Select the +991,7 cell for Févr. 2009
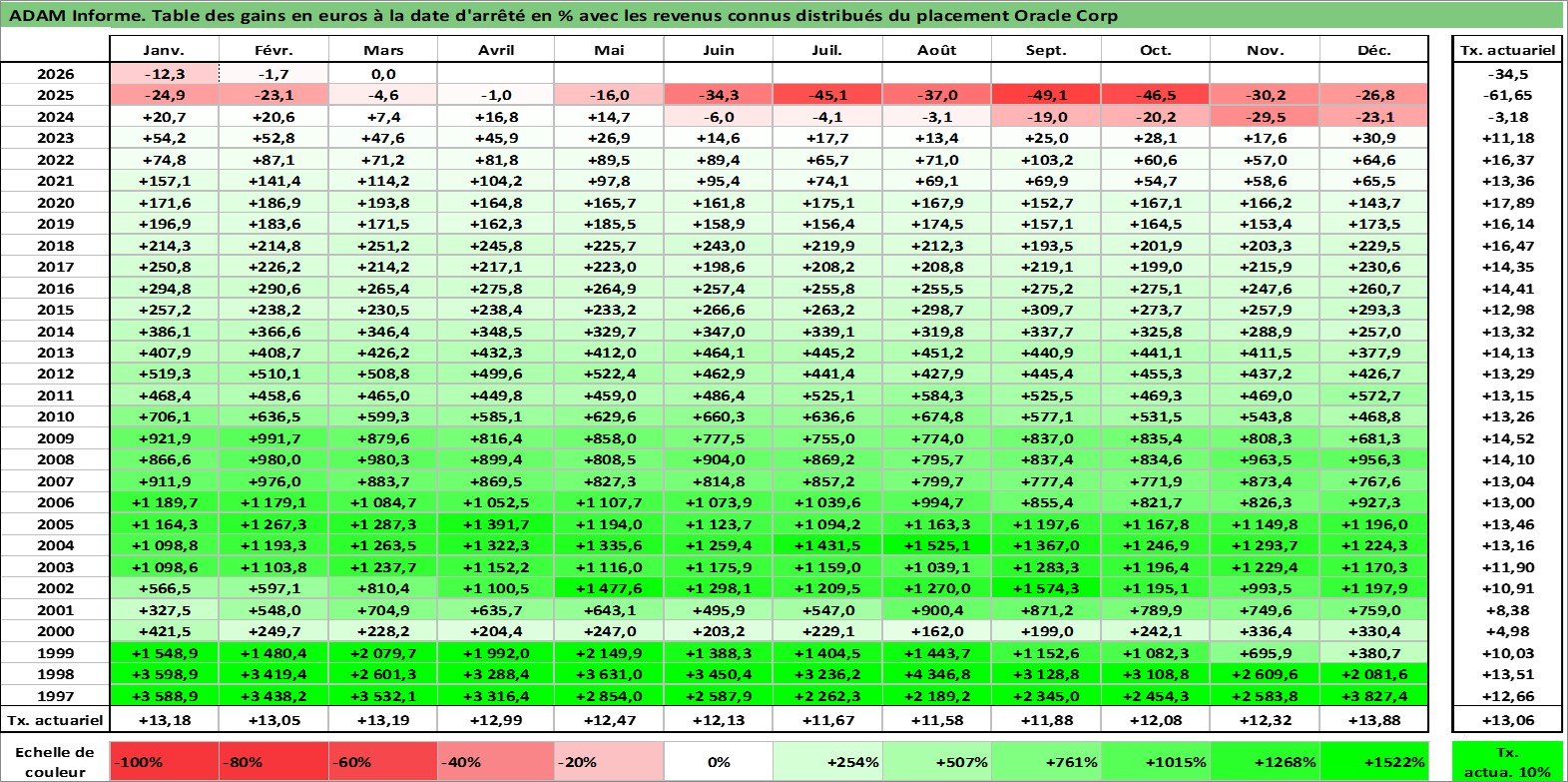The height and width of the screenshot is (782, 1568). click(273, 438)
